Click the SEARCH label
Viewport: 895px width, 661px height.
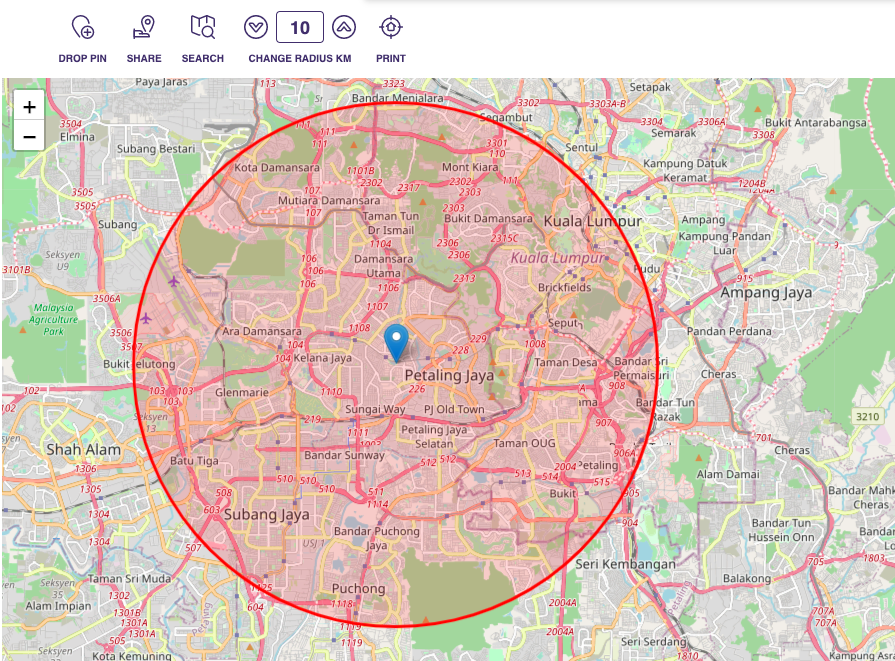(202, 58)
